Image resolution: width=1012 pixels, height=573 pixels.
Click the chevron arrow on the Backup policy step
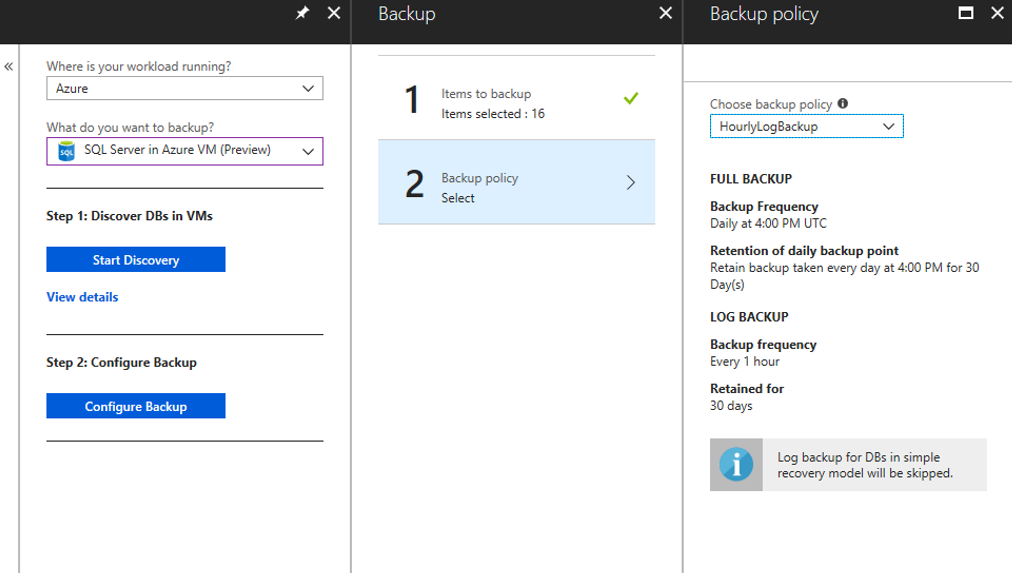631,183
